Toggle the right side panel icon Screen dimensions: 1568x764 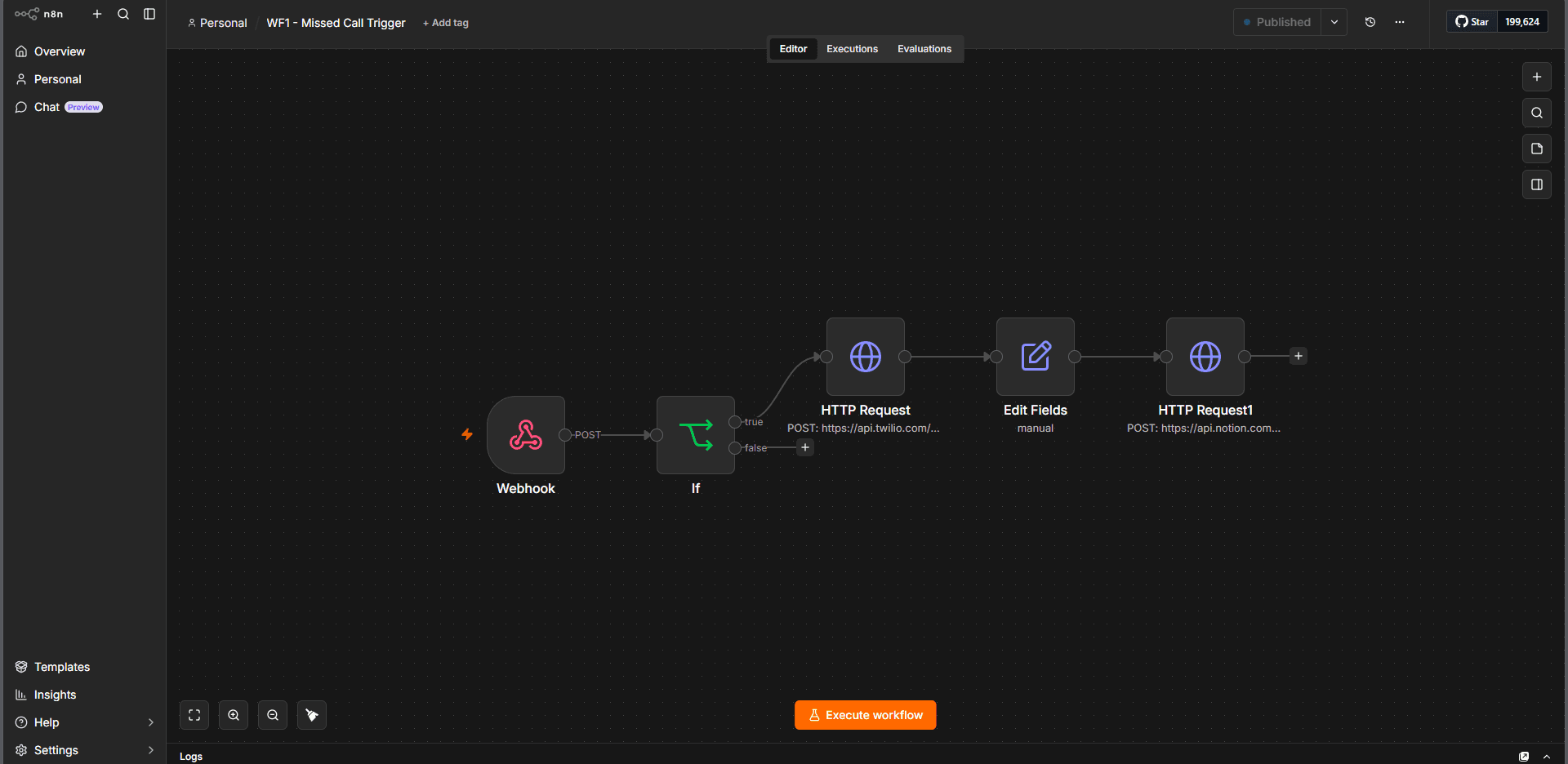(x=1537, y=184)
